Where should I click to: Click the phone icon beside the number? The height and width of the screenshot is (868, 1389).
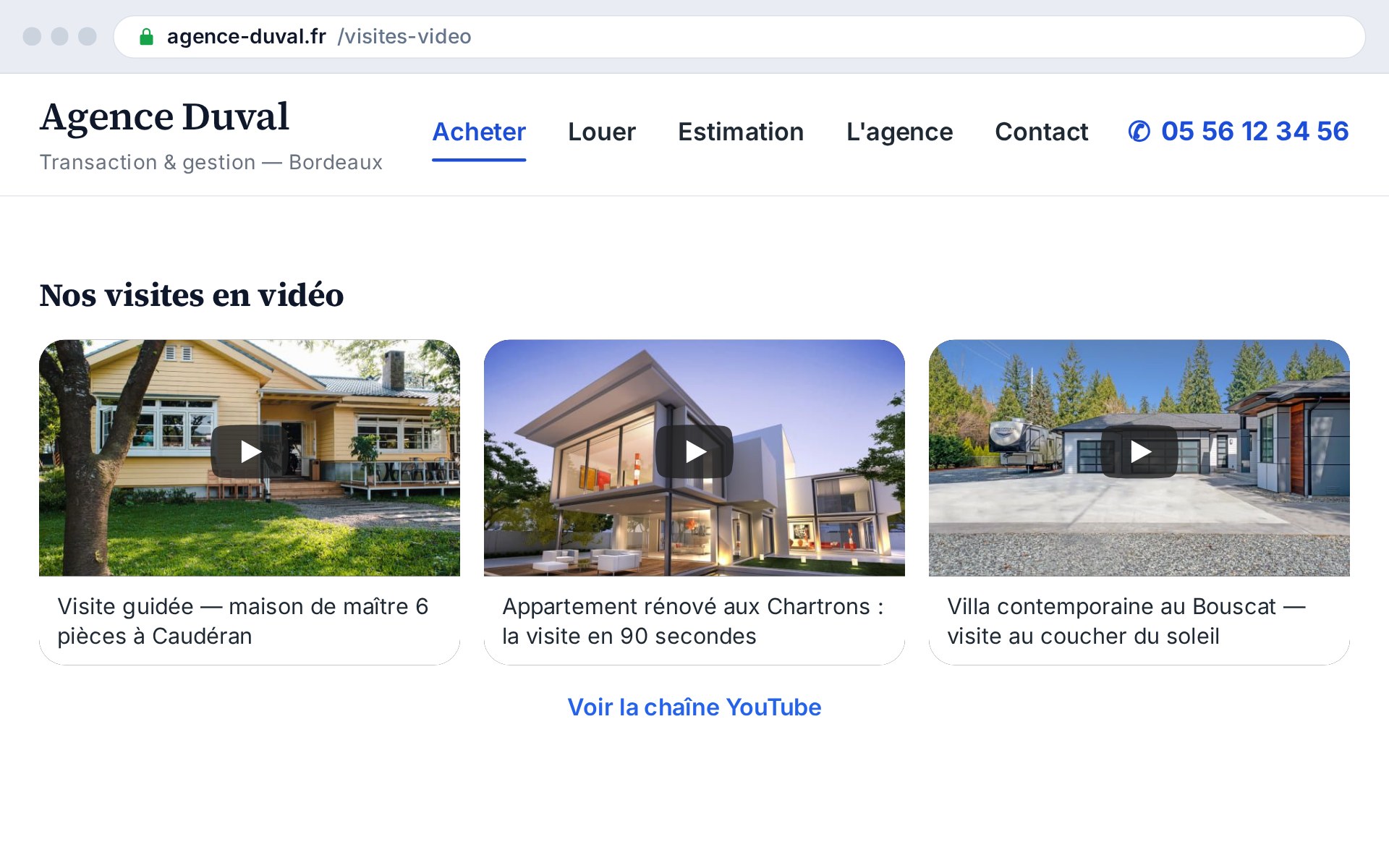click(x=1139, y=132)
